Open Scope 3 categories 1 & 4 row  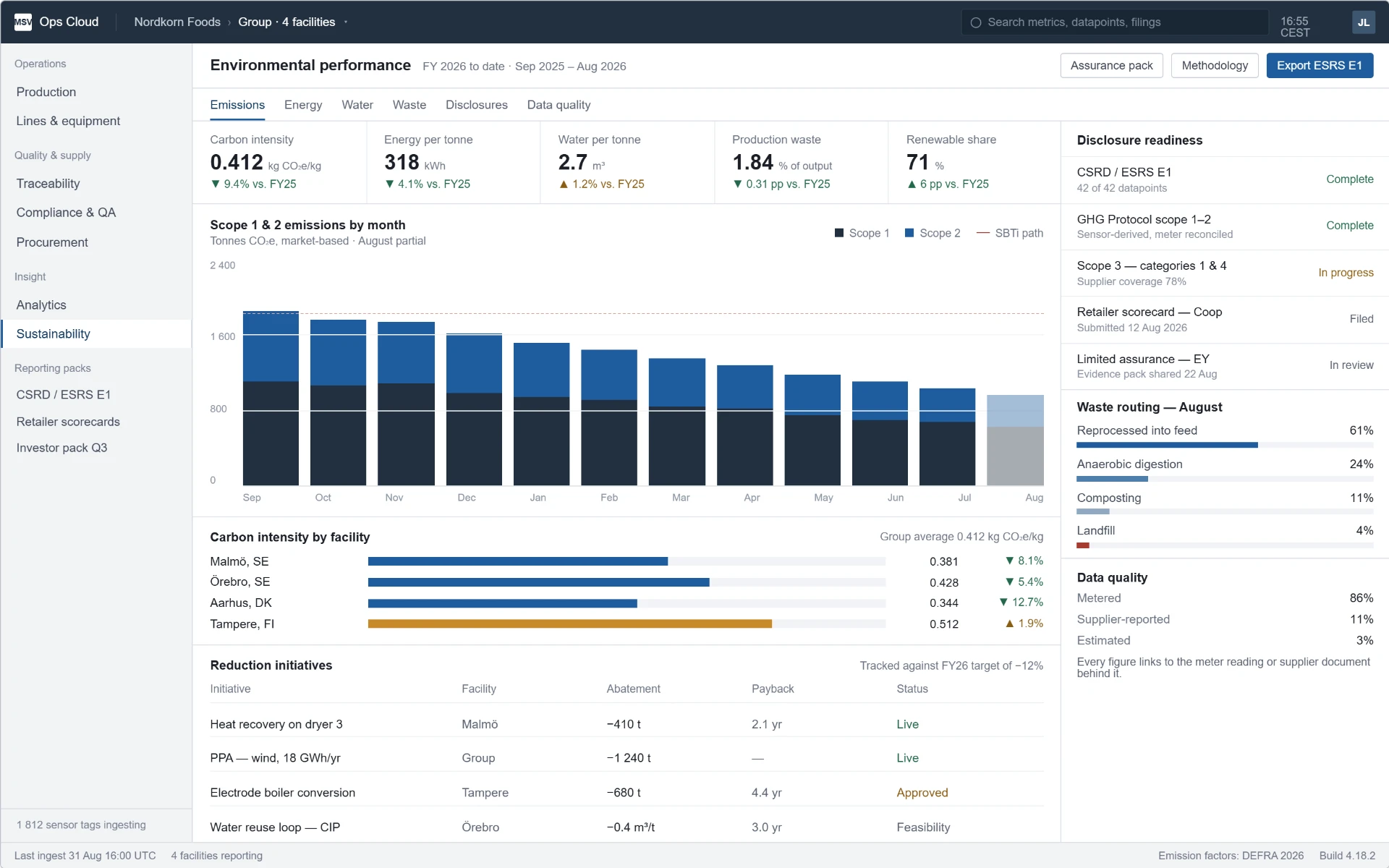(x=1225, y=273)
